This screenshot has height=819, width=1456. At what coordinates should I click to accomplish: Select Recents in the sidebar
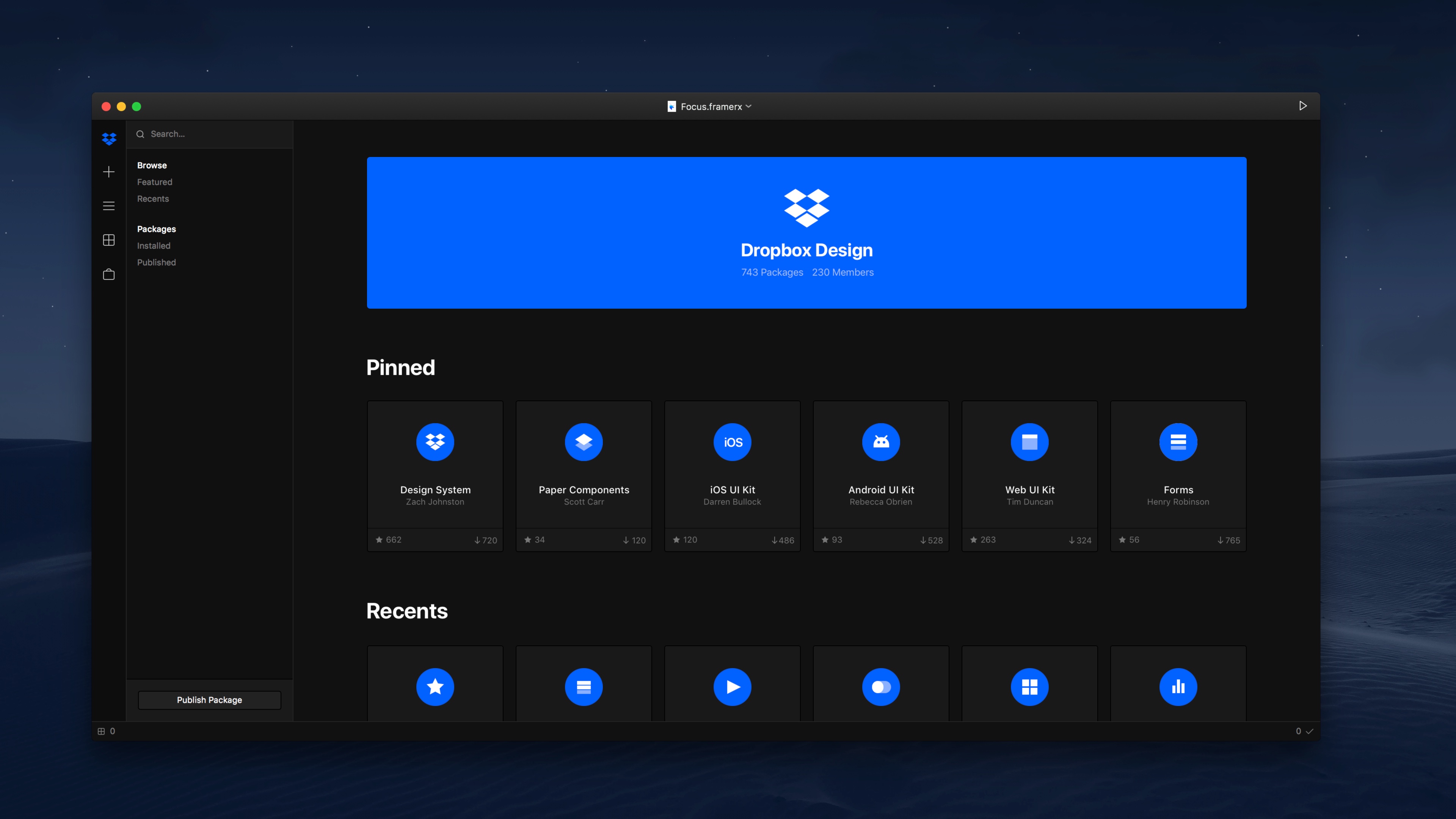(153, 199)
